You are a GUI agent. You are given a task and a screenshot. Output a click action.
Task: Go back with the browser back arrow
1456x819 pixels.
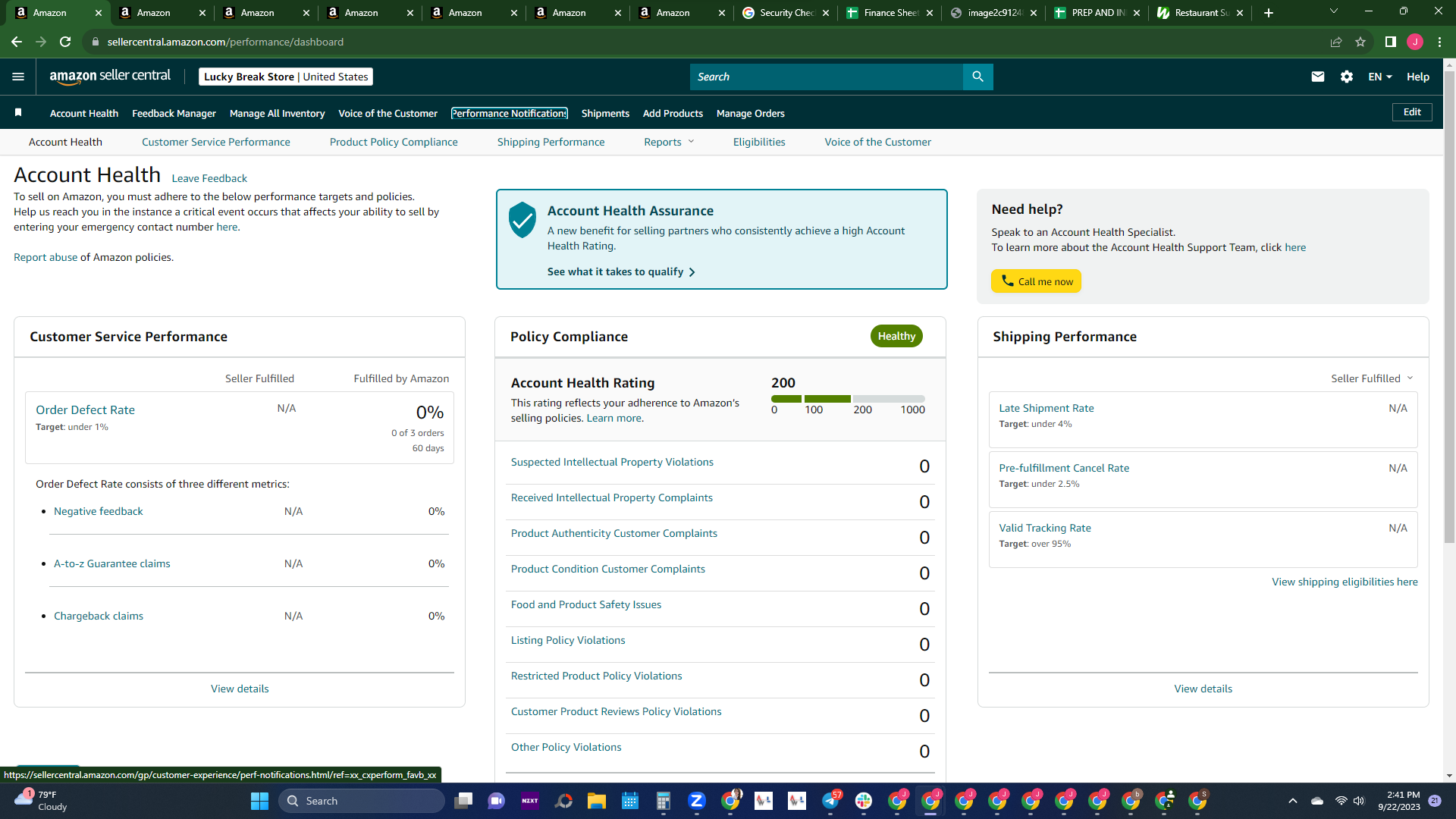[17, 42]
